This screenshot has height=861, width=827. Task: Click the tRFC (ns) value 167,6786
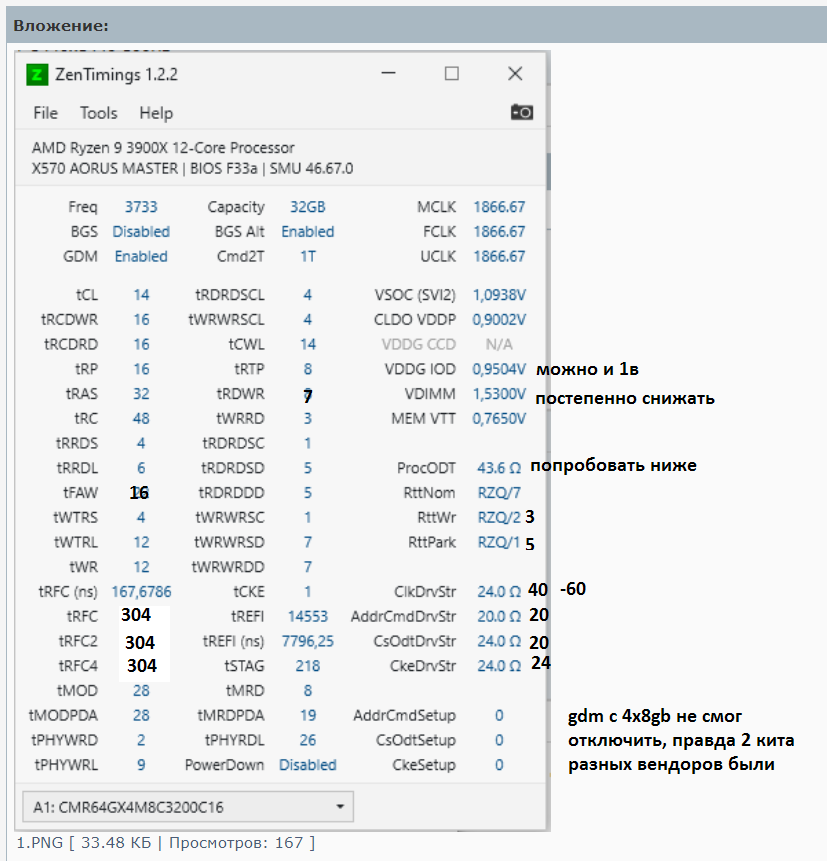point(141,591)
